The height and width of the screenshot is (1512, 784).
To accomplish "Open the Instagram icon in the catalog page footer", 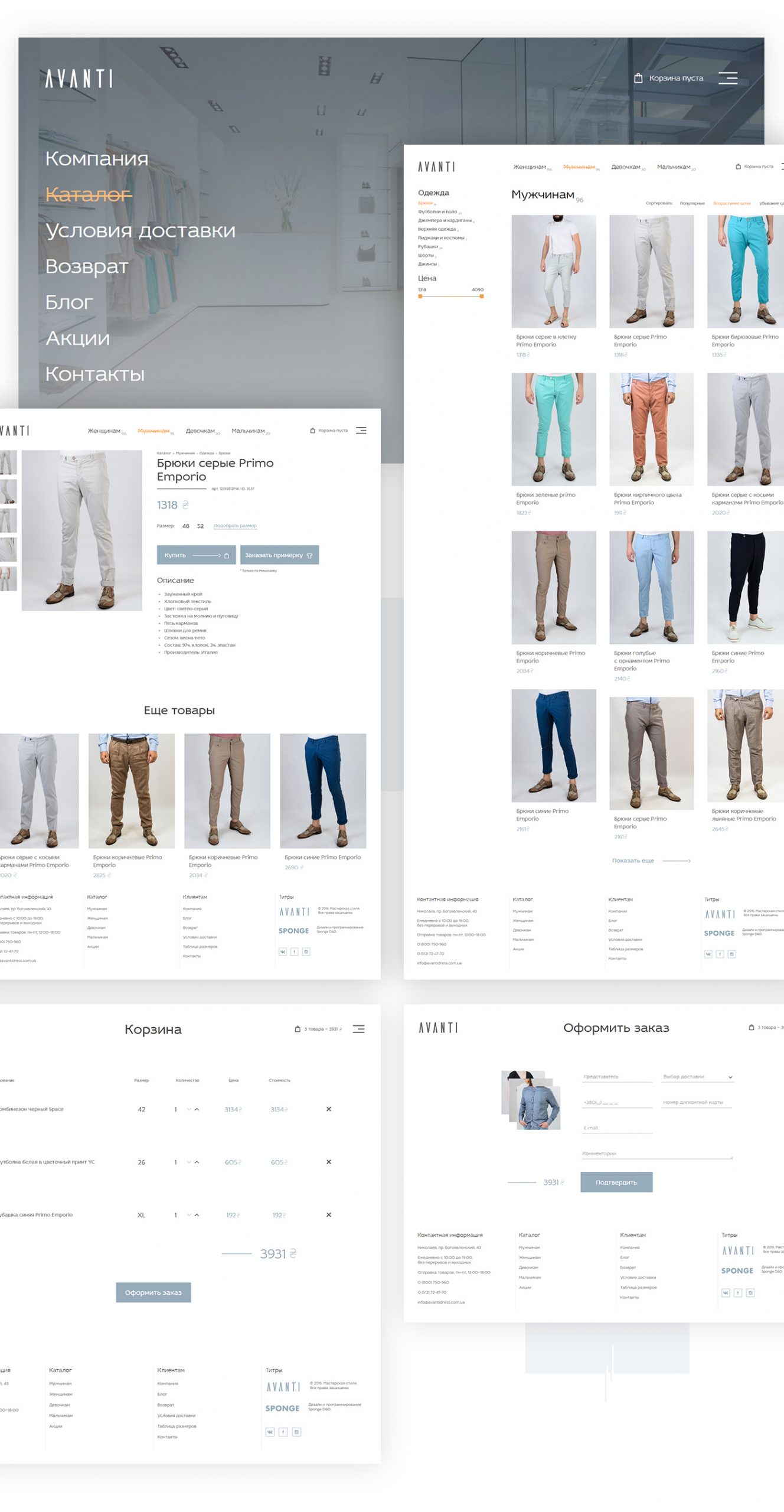I will point(731,954).
